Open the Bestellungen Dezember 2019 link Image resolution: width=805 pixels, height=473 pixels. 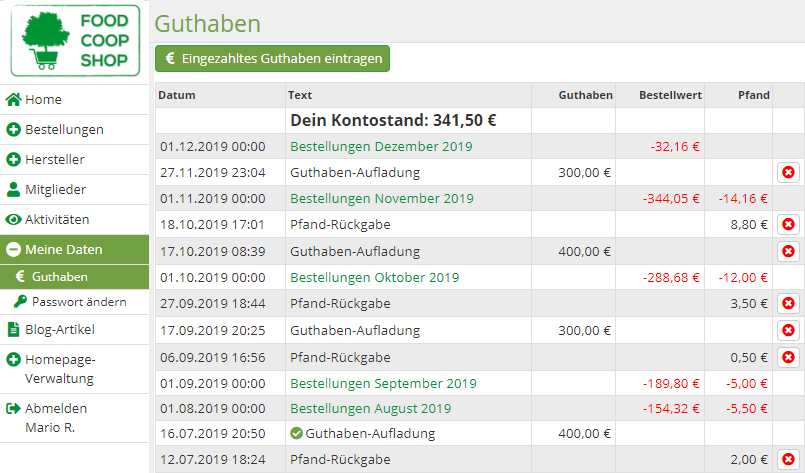pyautogui.click(x=381, y=146)
